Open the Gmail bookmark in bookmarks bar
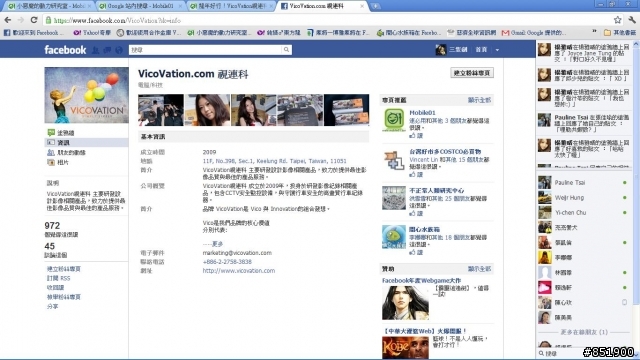The height and width of the screenshot is (360, 640). click(x=534, y=33)
